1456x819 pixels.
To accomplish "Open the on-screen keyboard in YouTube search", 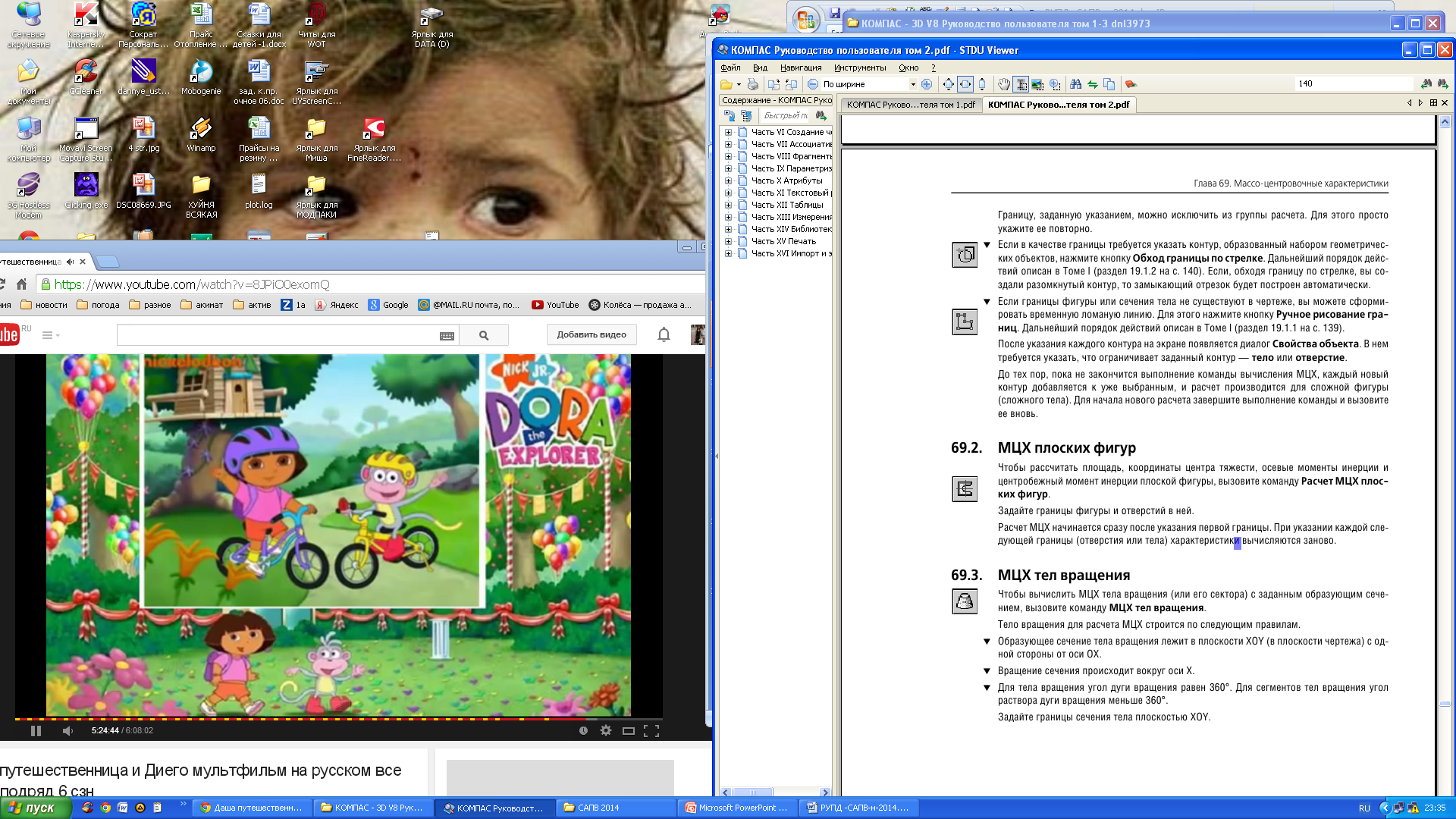I will coord(447,336).
